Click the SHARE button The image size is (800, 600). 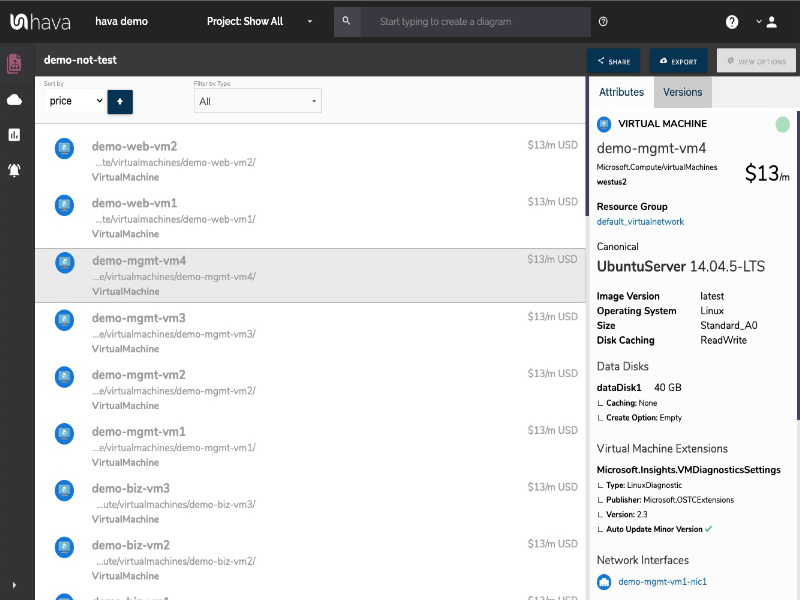[x=613, y=60]
